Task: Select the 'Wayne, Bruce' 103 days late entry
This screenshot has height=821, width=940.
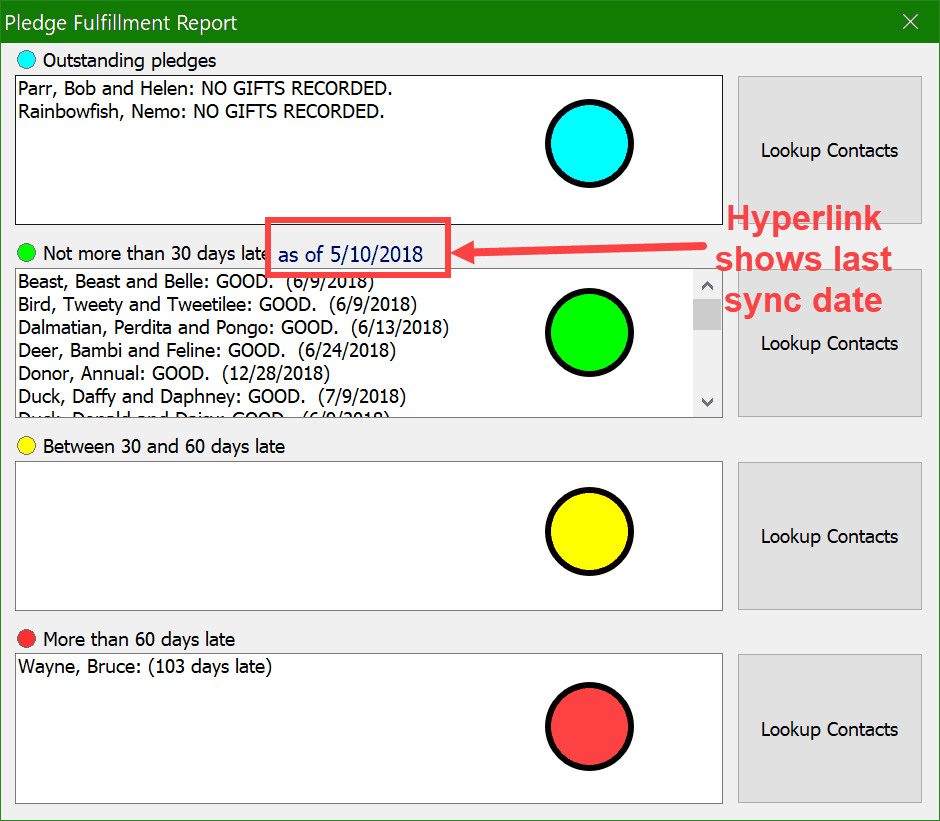Action: coord(145,667)
